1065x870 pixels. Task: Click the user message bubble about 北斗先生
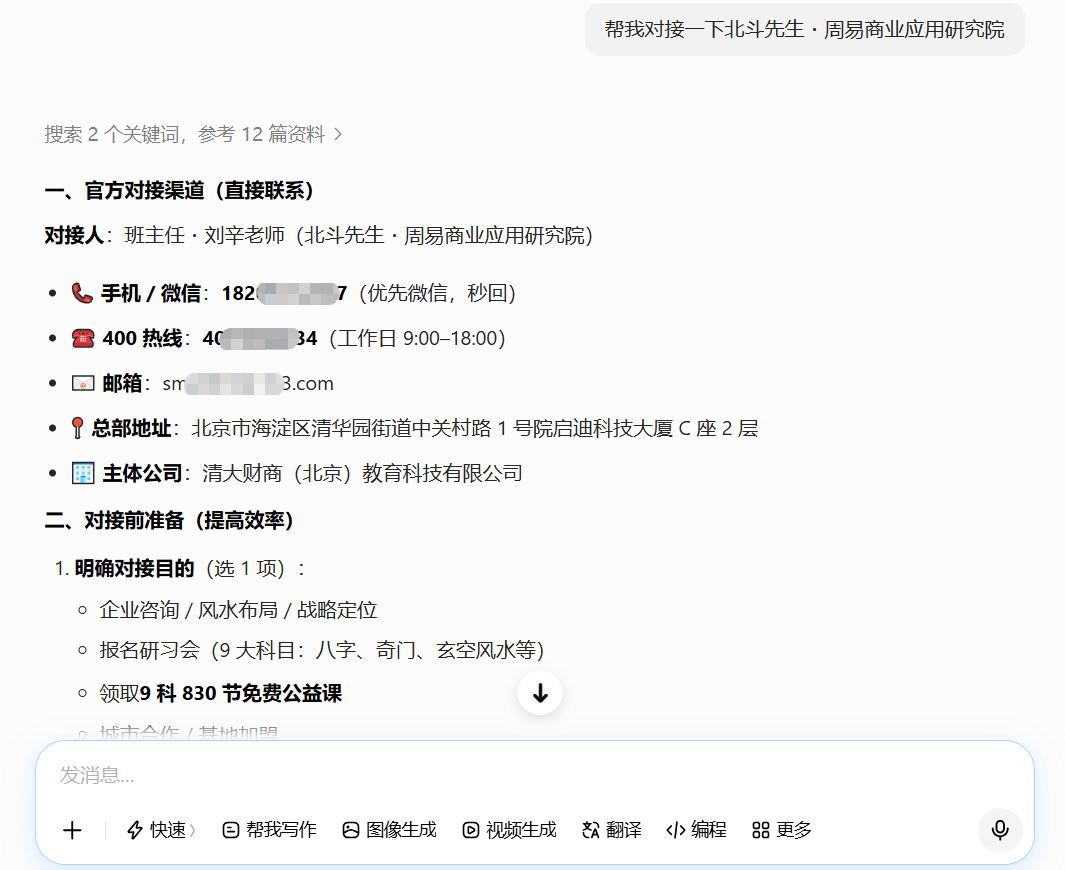pyautogui.click(x=804, y=30)
